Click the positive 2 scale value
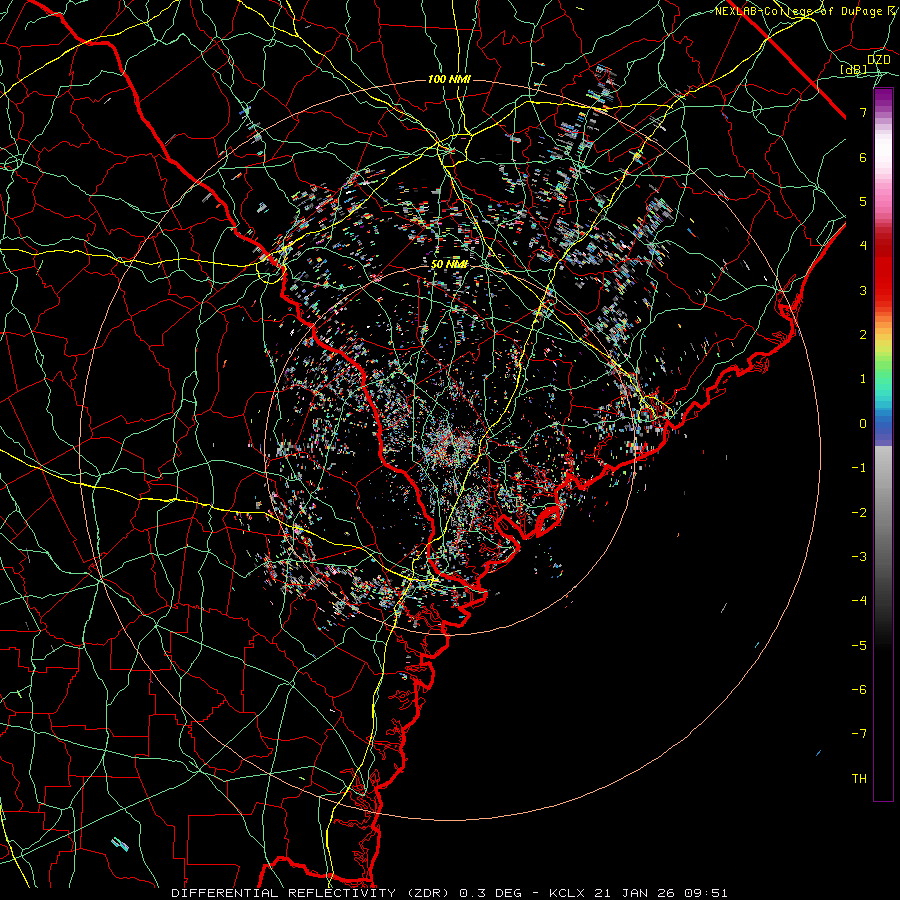 tap(863, 335)
